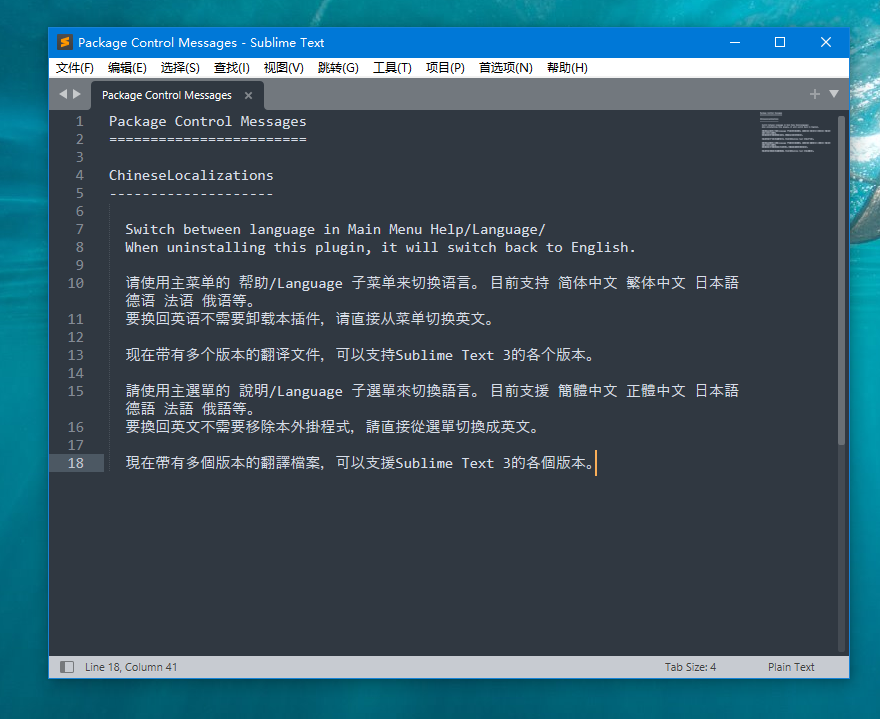Open the 选择(S) menu
880x719 pixels.
(x=180, y=68)
